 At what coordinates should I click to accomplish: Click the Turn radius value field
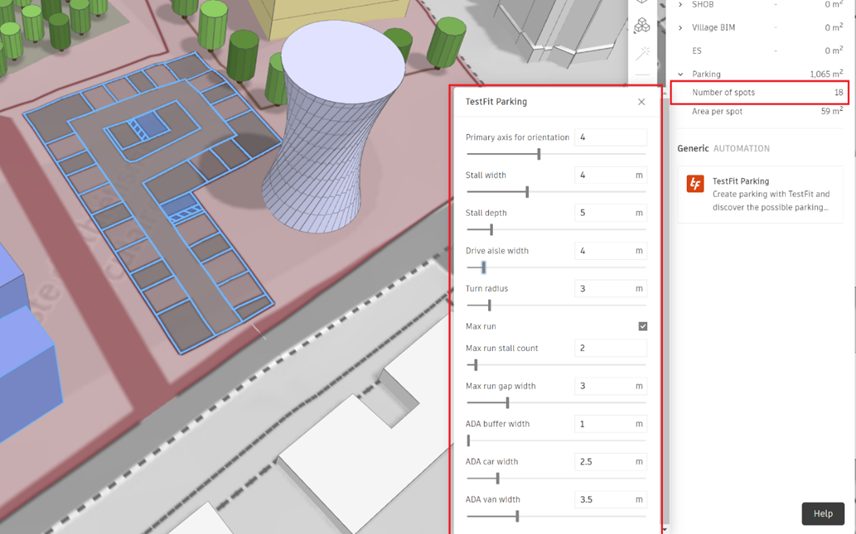(x=610, y=288)
